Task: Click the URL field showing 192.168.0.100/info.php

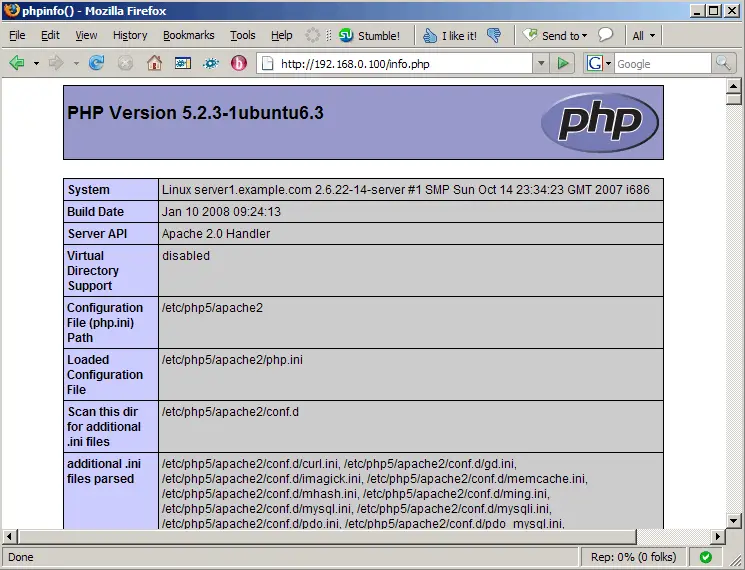Action: pyautogui.click(x=394, y=63)
